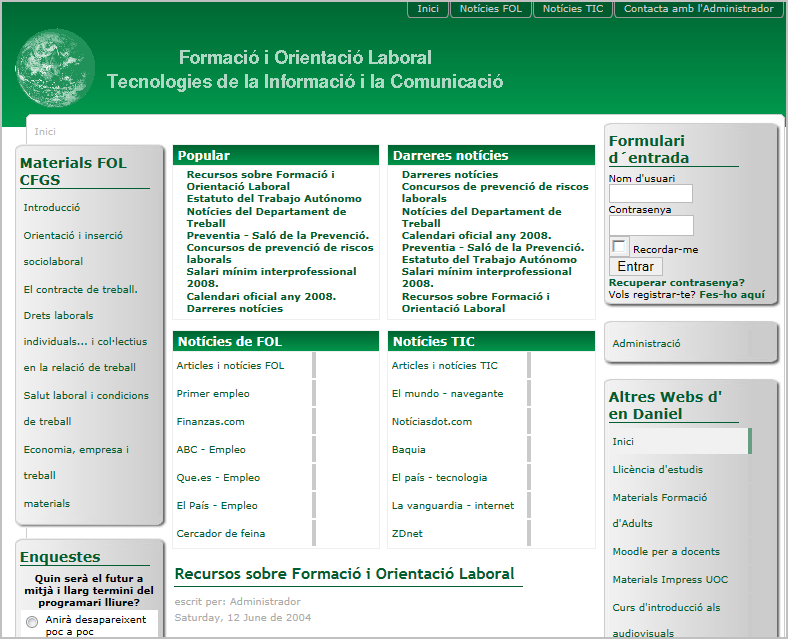The height and width of the screenshot is (639, 788).
Task: Open the Recuperar contrasenya link
Action: pos(676,283)
